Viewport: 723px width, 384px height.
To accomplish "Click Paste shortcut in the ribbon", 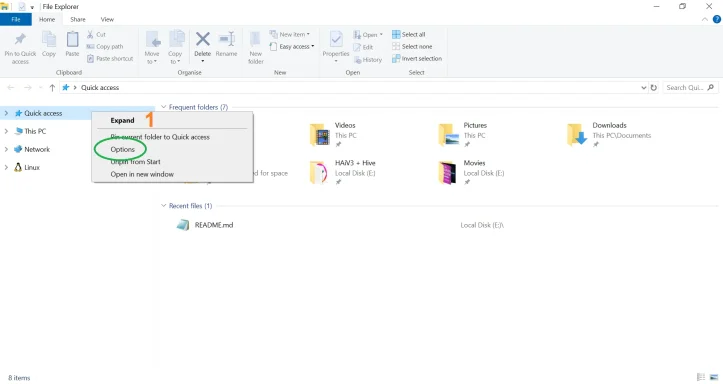I will click(110, 59).
